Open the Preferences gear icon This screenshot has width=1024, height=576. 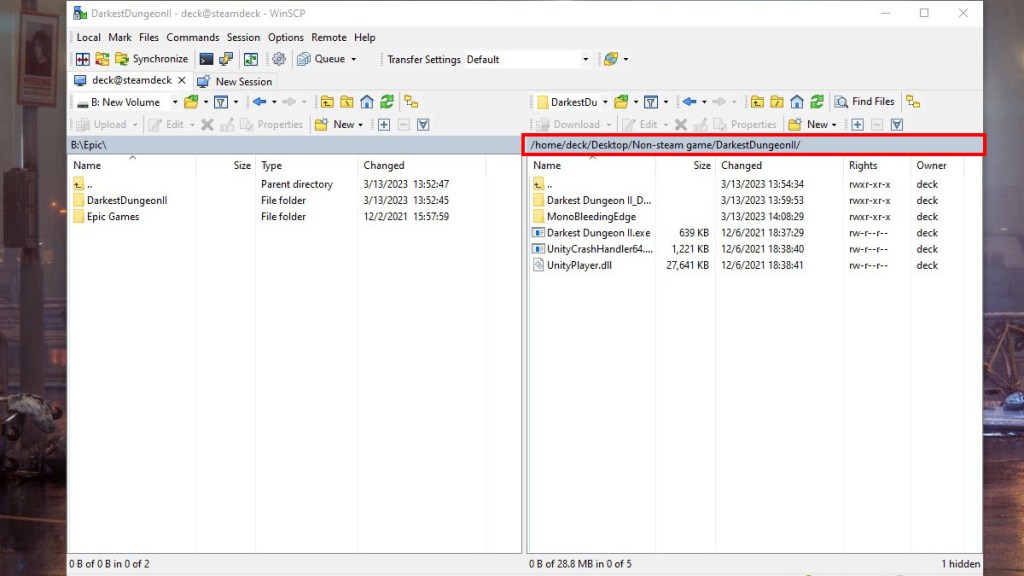[x=279, y=59]
